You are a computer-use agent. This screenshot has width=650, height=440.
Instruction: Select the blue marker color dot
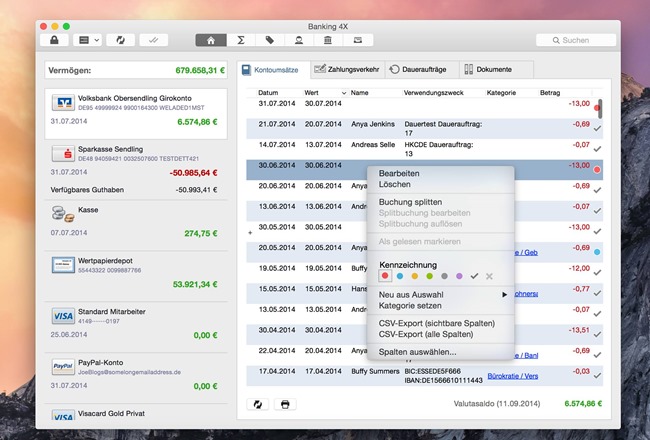[400, 275]
